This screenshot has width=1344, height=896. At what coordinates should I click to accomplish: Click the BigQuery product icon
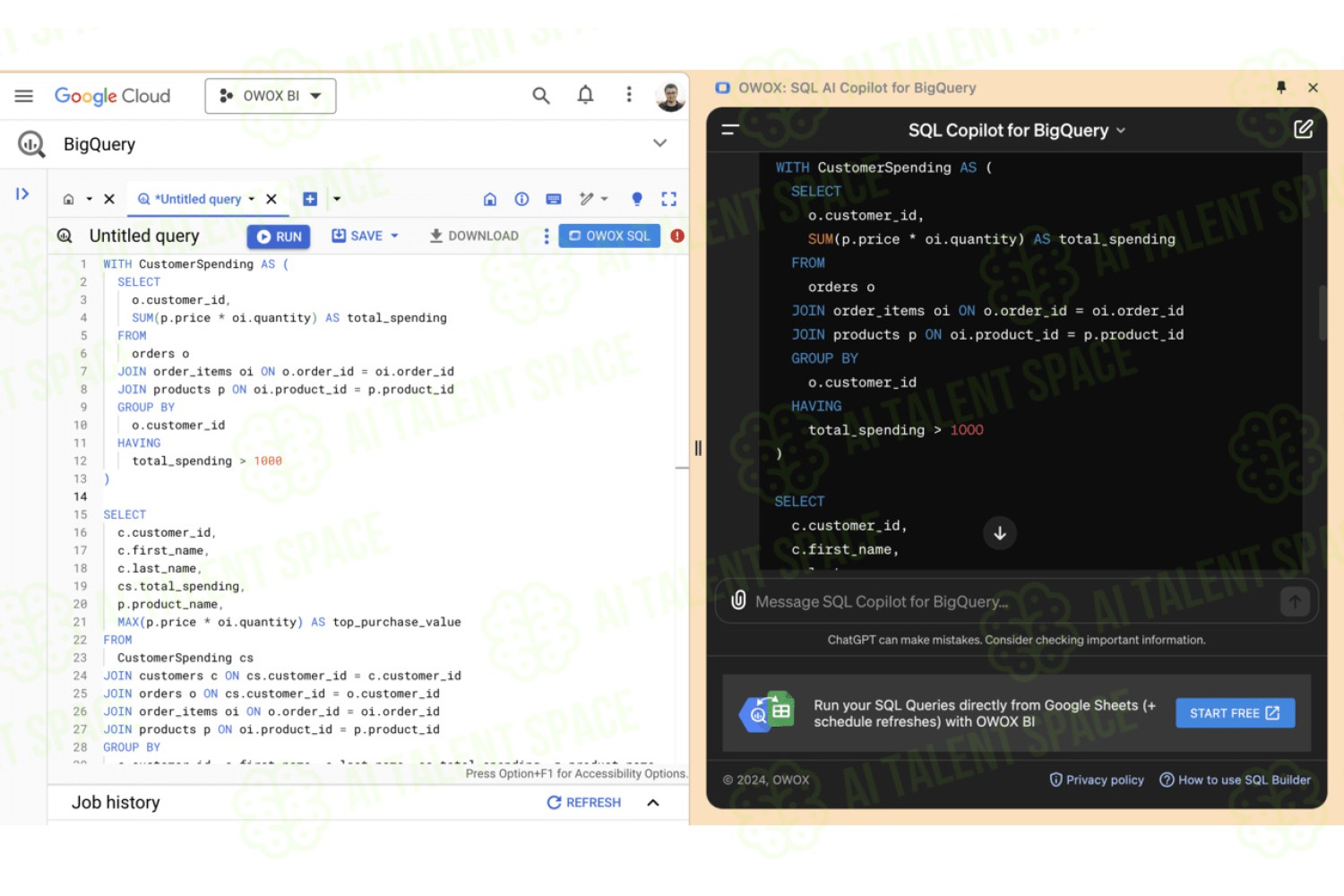click(x=31, y=144)
